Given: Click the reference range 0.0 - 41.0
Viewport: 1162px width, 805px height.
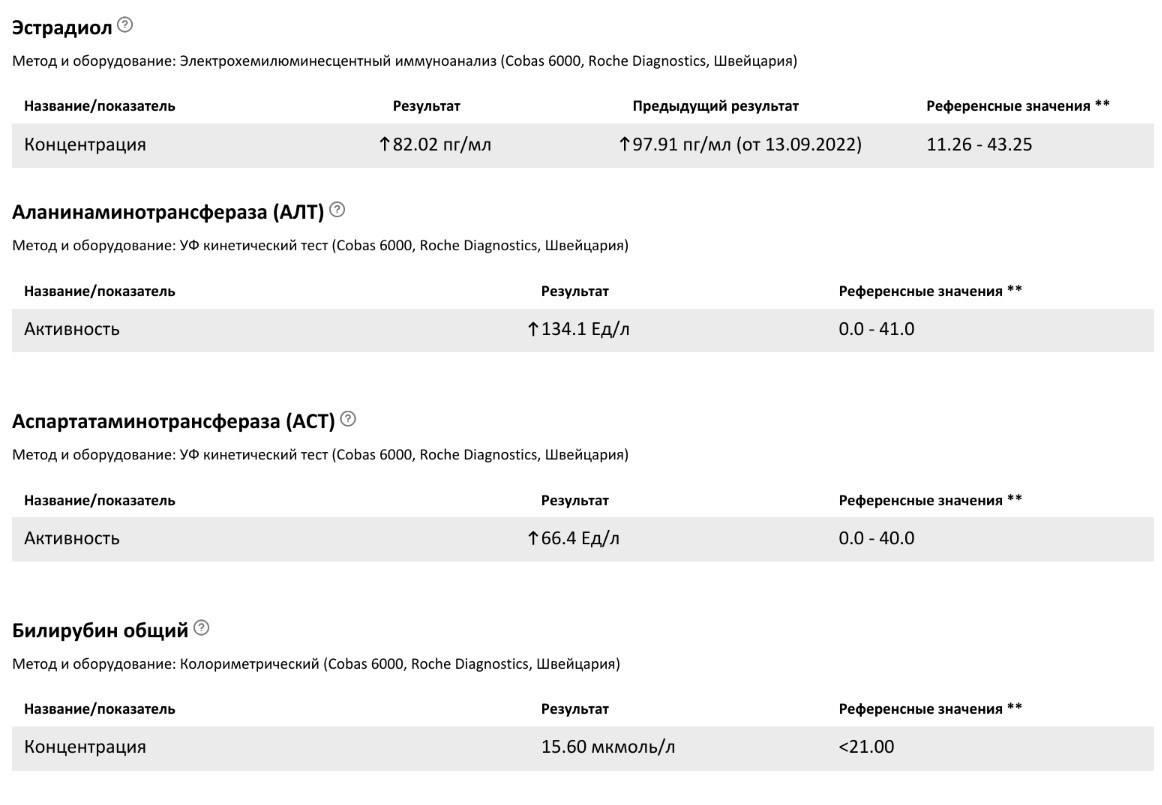Looking at the screenshot, I should (876, 329).
